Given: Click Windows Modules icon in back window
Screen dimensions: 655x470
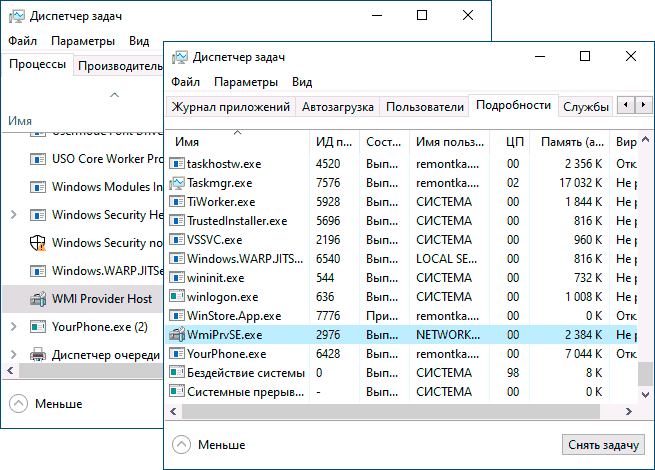Looking at the screenshot, I should click(38, 187).
